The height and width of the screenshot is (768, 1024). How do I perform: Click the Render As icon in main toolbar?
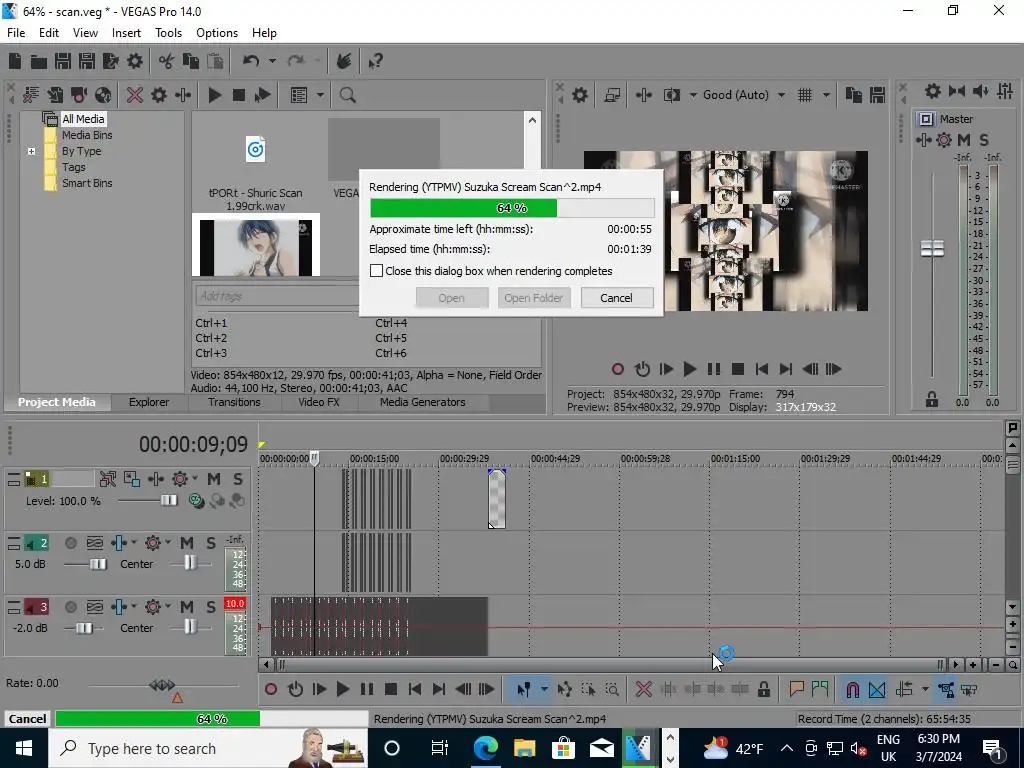pyautogui.click(x=111, y=61)
